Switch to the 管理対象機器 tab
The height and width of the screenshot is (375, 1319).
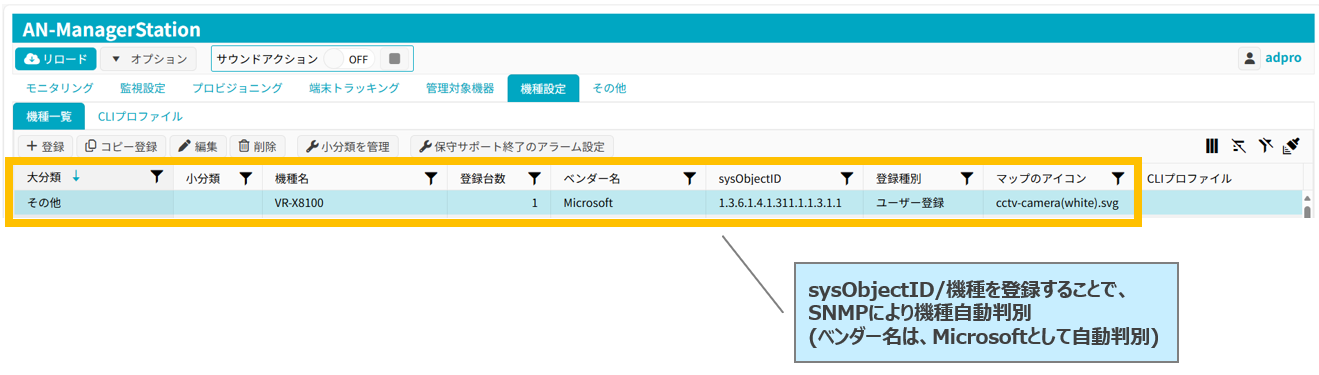coord(460,88)
